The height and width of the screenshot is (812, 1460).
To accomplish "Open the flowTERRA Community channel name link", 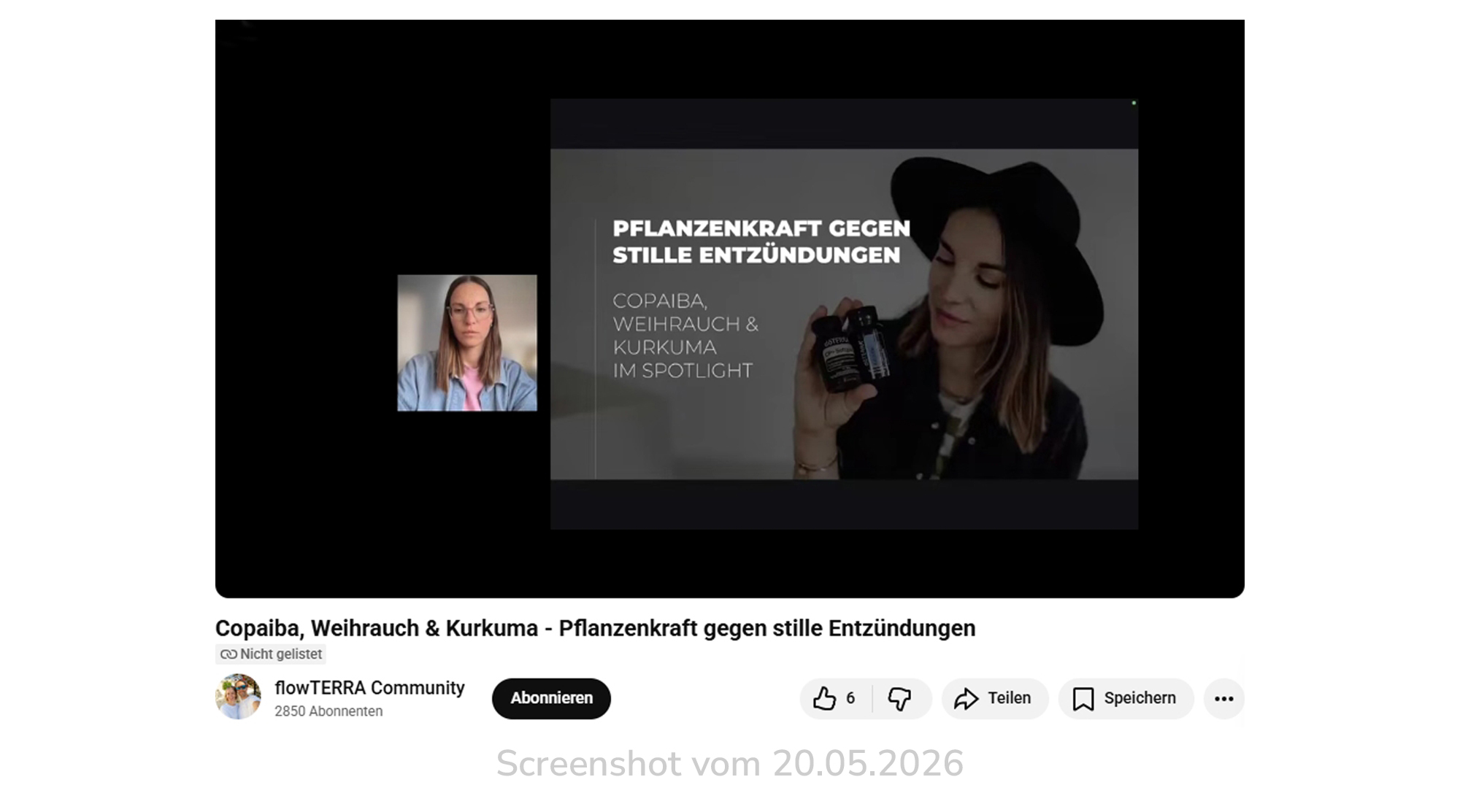I will (369, 688).
